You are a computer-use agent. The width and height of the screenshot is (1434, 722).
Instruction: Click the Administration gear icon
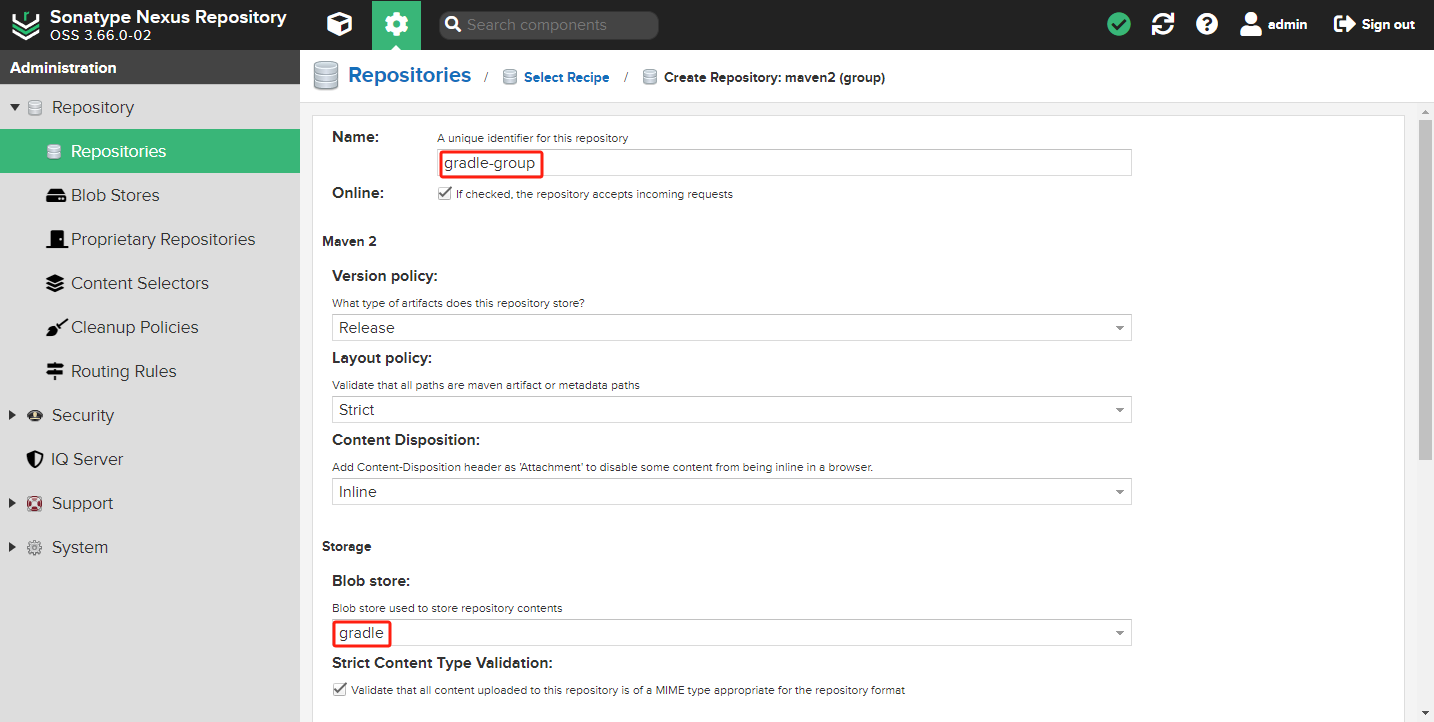(396, 24)
